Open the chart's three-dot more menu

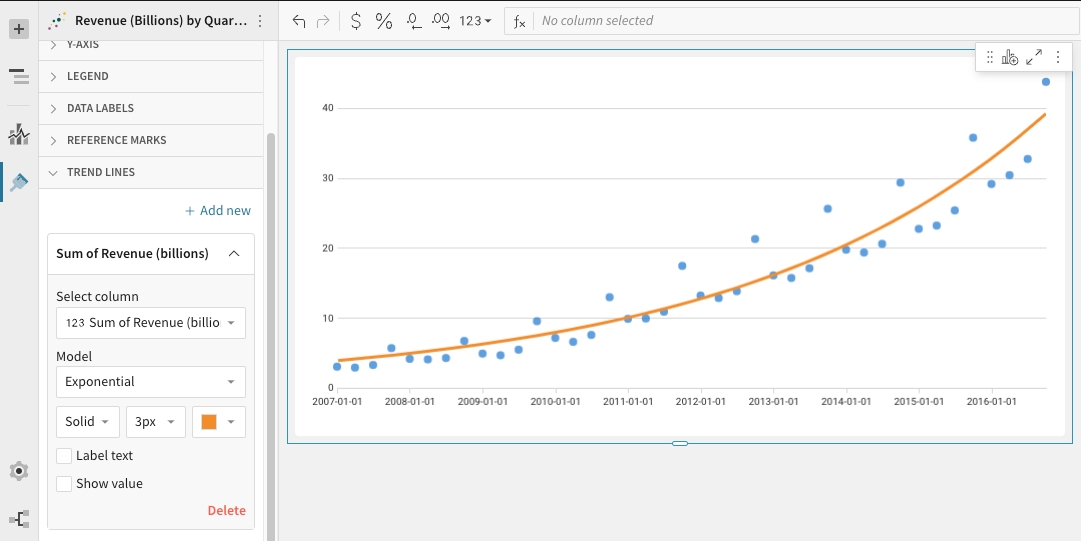pyautogui.click(x=1058, y=58)
